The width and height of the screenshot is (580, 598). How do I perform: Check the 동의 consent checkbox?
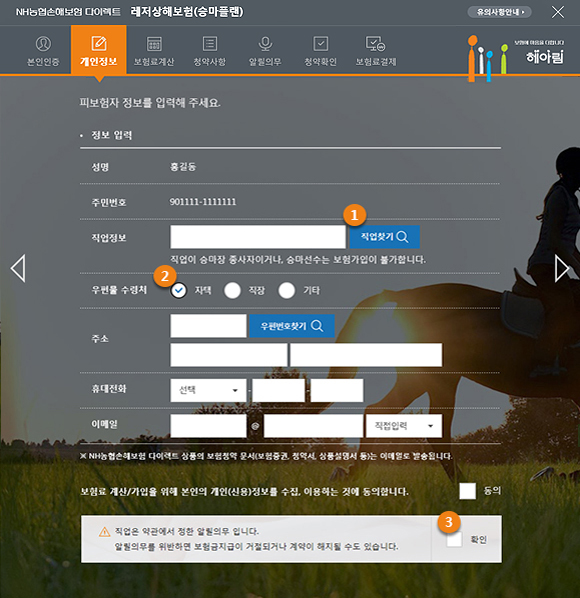(468, 491)
